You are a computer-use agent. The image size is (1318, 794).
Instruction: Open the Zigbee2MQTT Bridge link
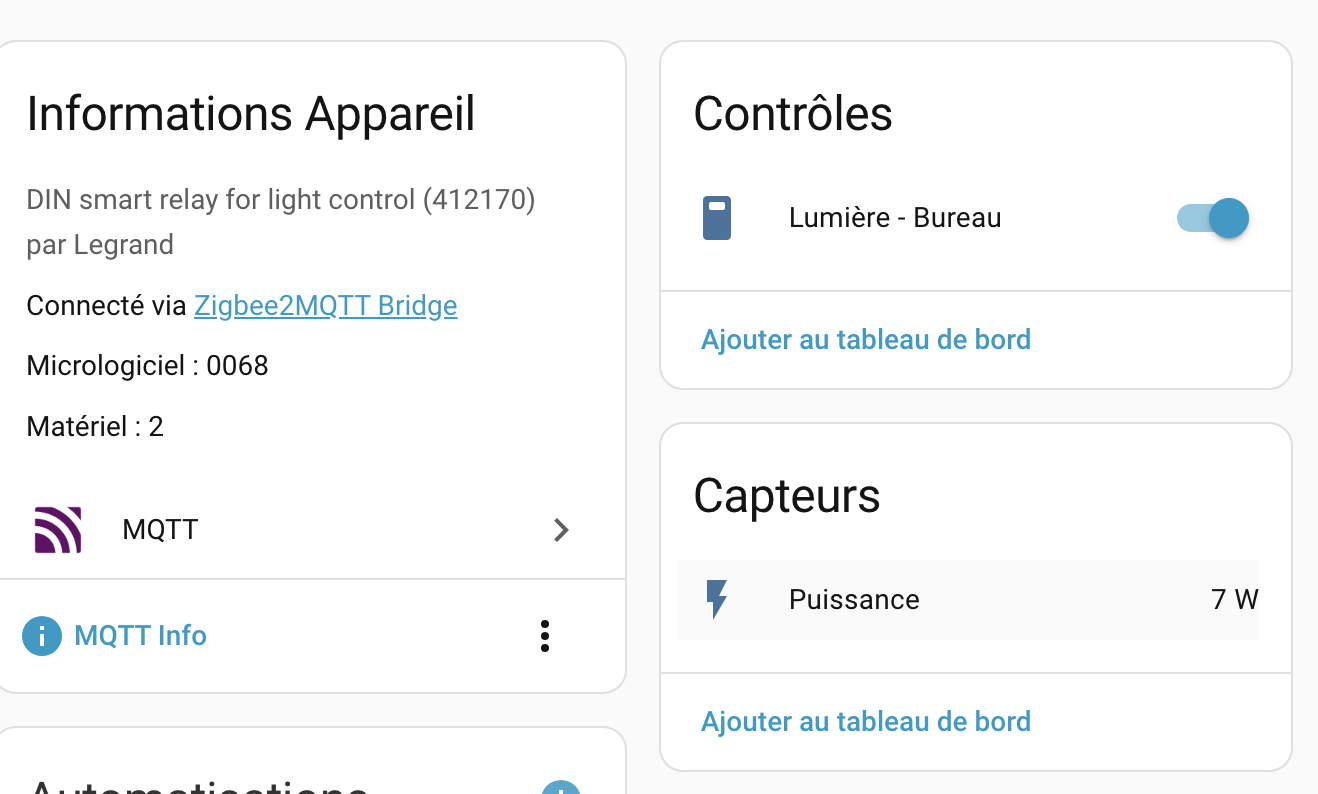(325, 306)
